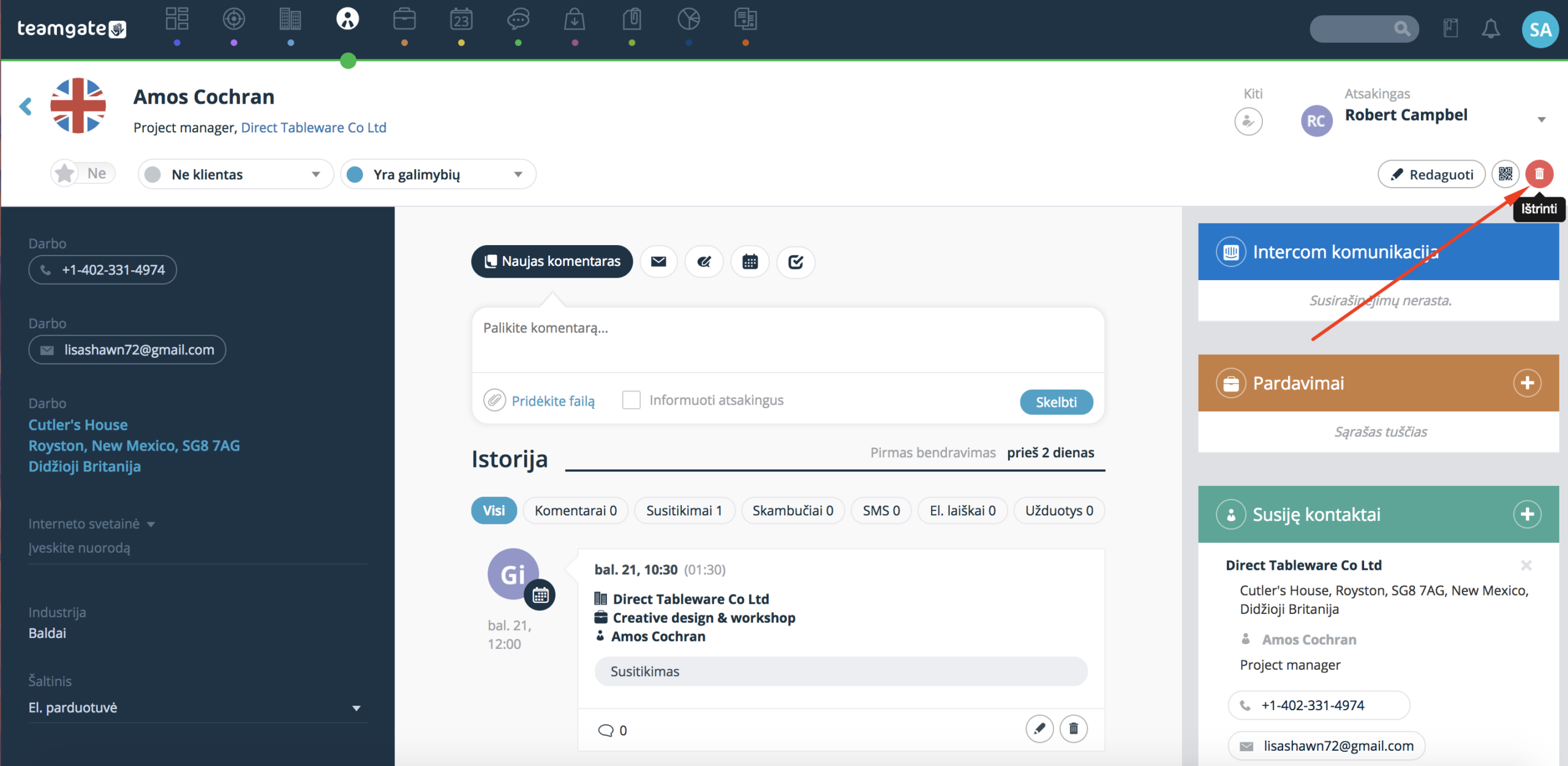Expand the Interneto svetainė type dropdown
1568x766 pixels.
(151, 524)
